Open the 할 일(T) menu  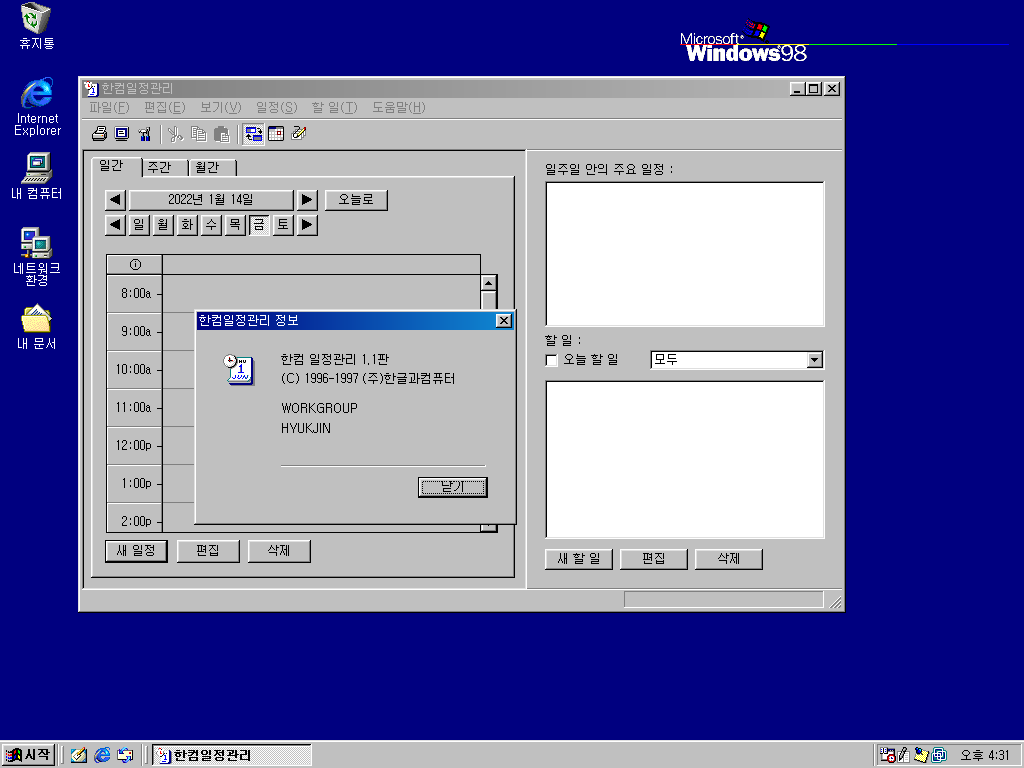tap(334, 108)
